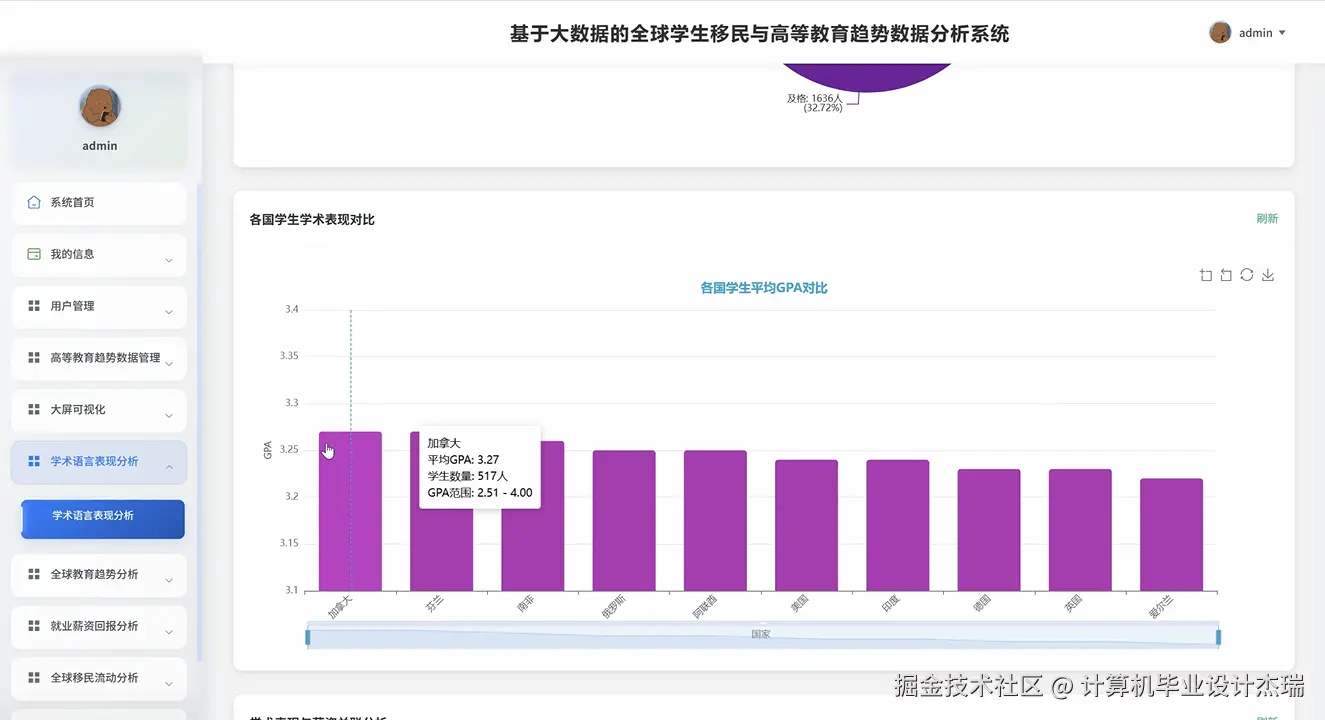1325x720 pixels.
Task: Click the pie label 及格: 1636人
Action: click(814, 98)
